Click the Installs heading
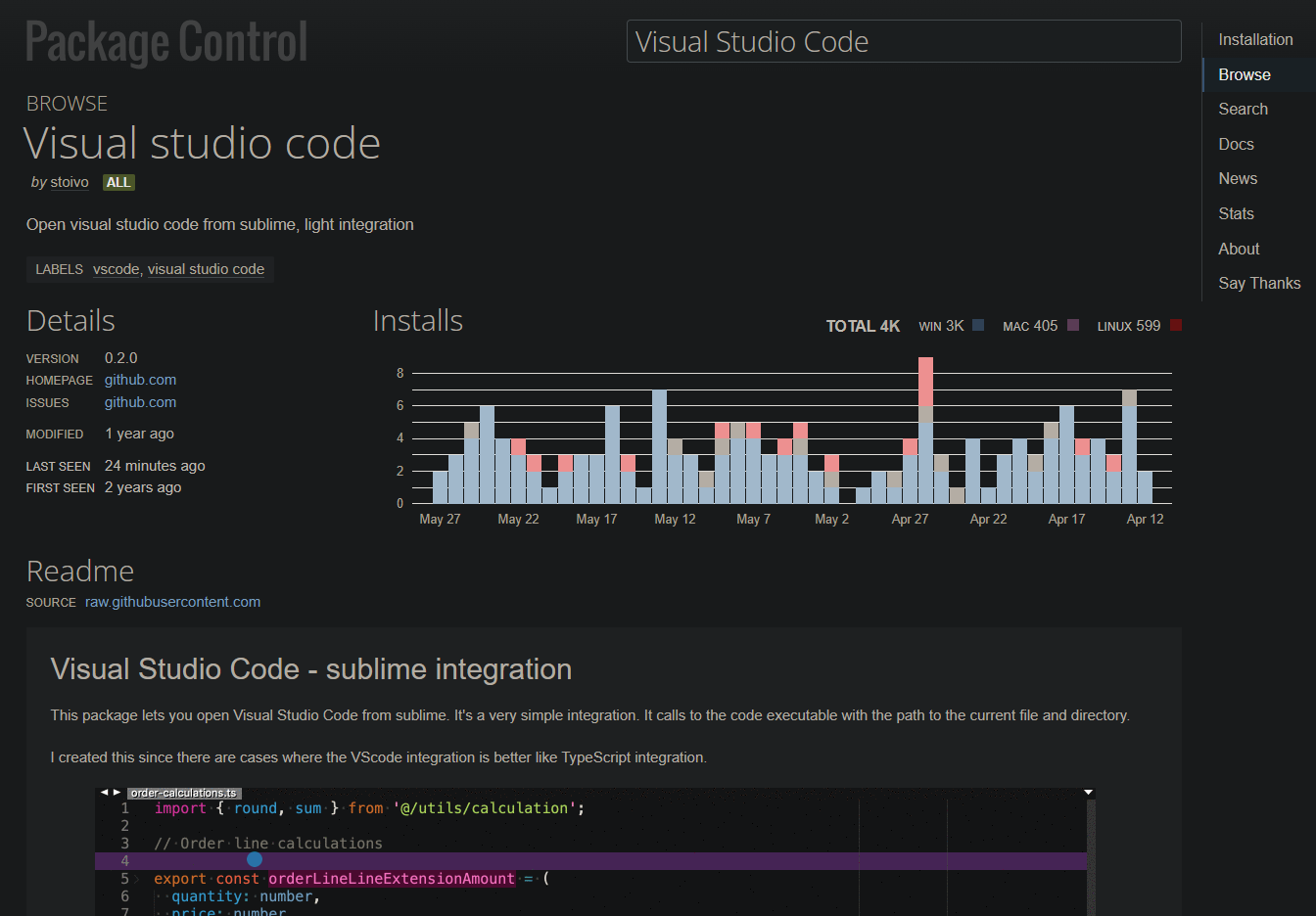 pos(418,321)
